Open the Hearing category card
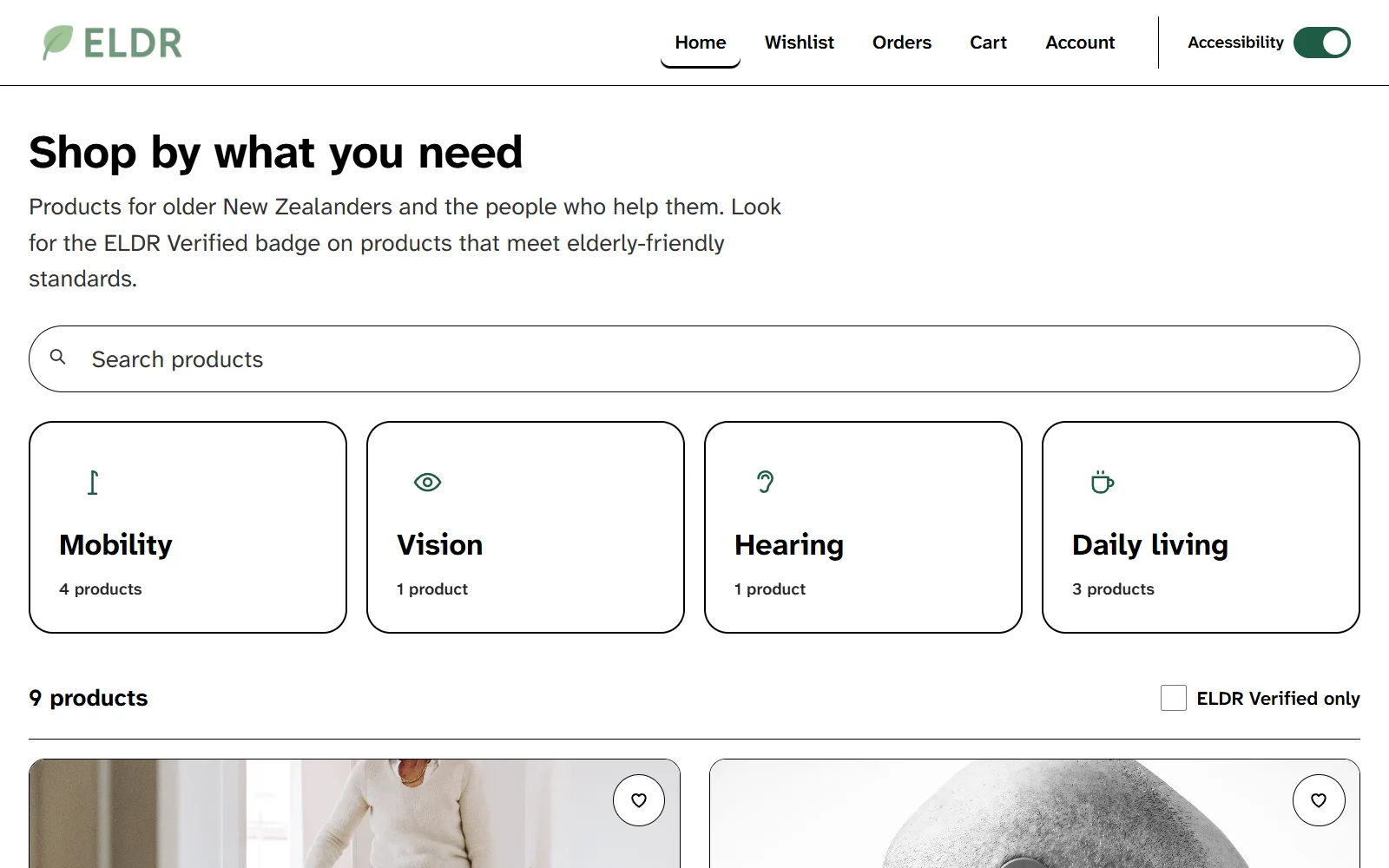 click(x=863, y=528)
